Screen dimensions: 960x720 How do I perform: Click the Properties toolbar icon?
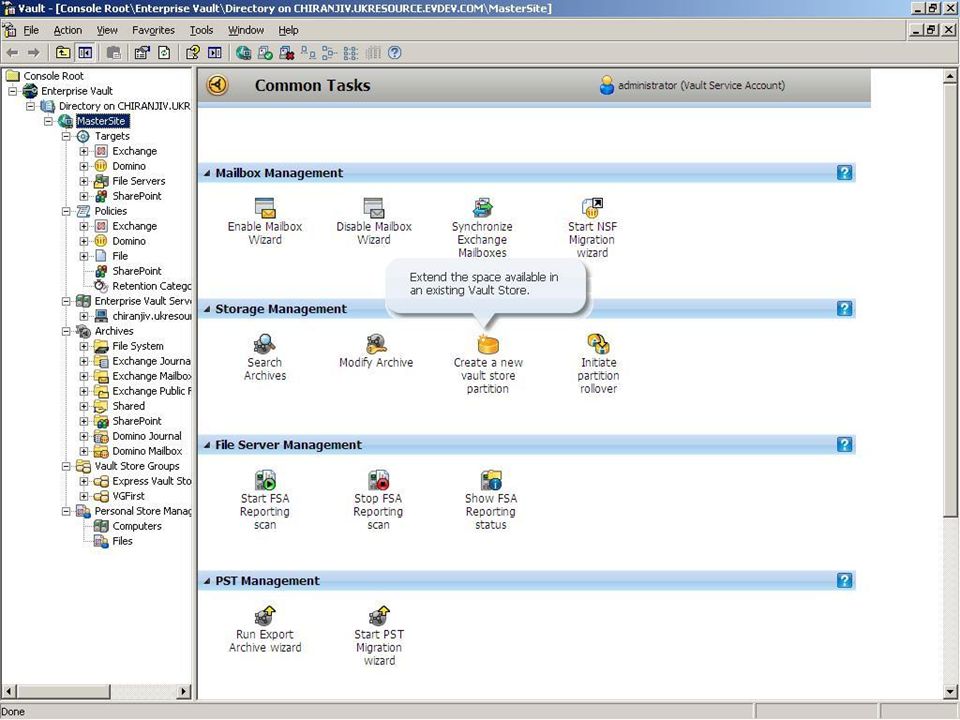[x=142, y=53]
